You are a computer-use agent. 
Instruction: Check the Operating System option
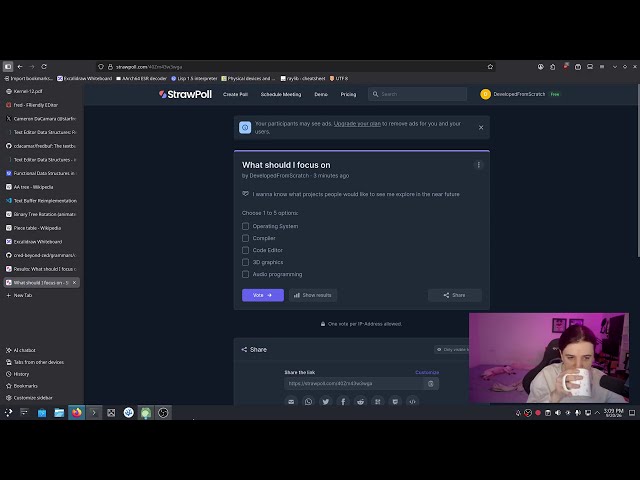(x=245, y=226)
